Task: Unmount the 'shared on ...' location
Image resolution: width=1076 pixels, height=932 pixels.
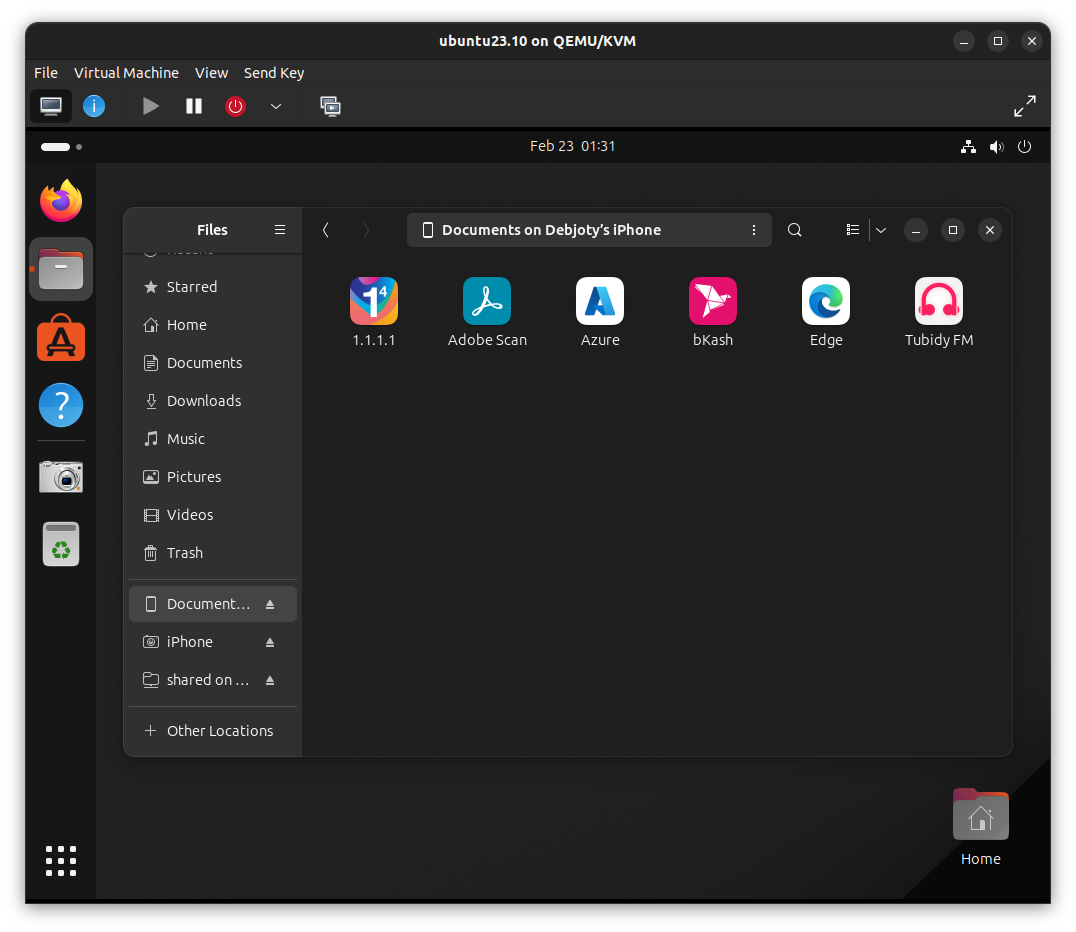Action: click(270, 680)
